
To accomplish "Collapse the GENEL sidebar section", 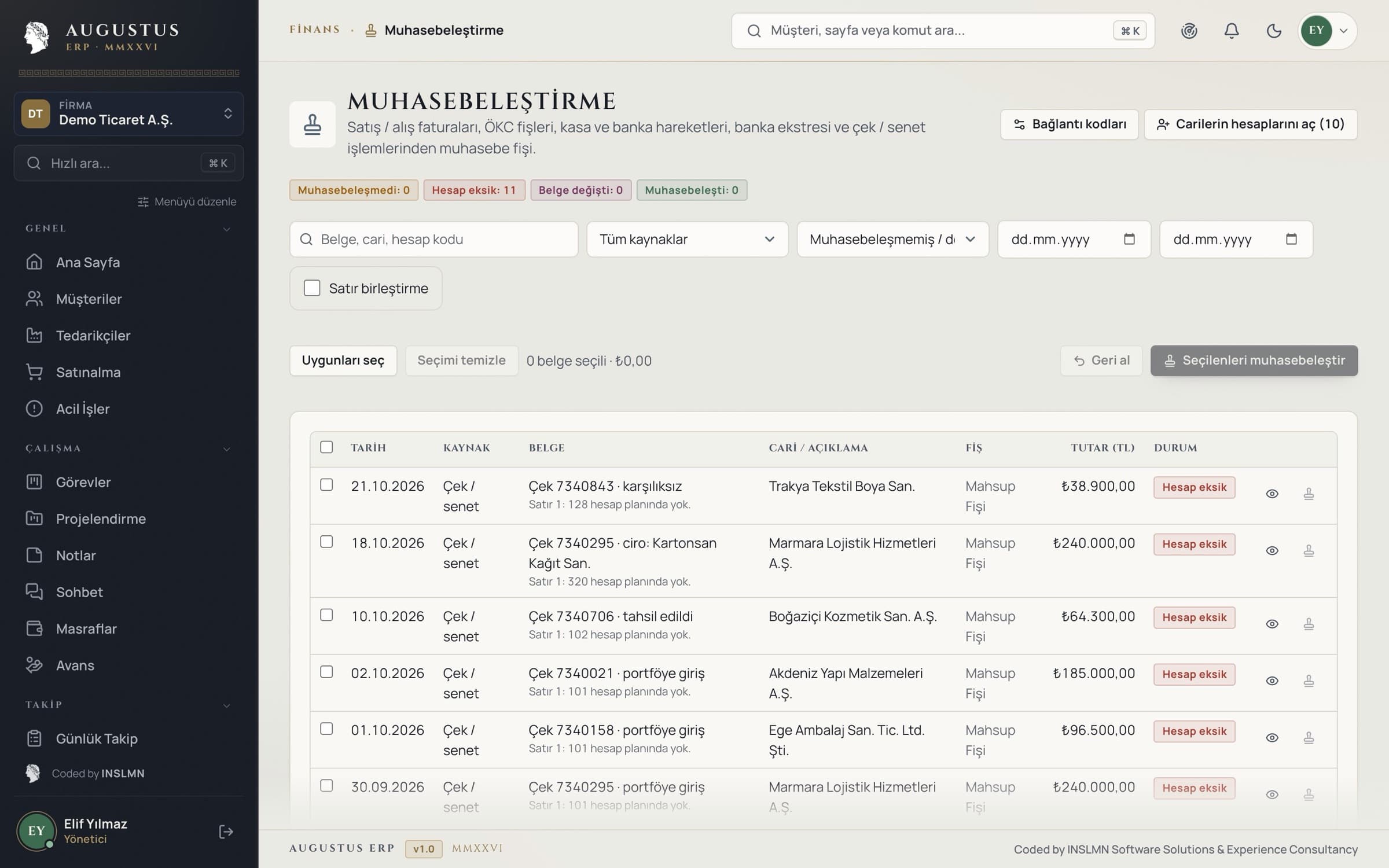I will pyautogui.click(x=226, y=229).
